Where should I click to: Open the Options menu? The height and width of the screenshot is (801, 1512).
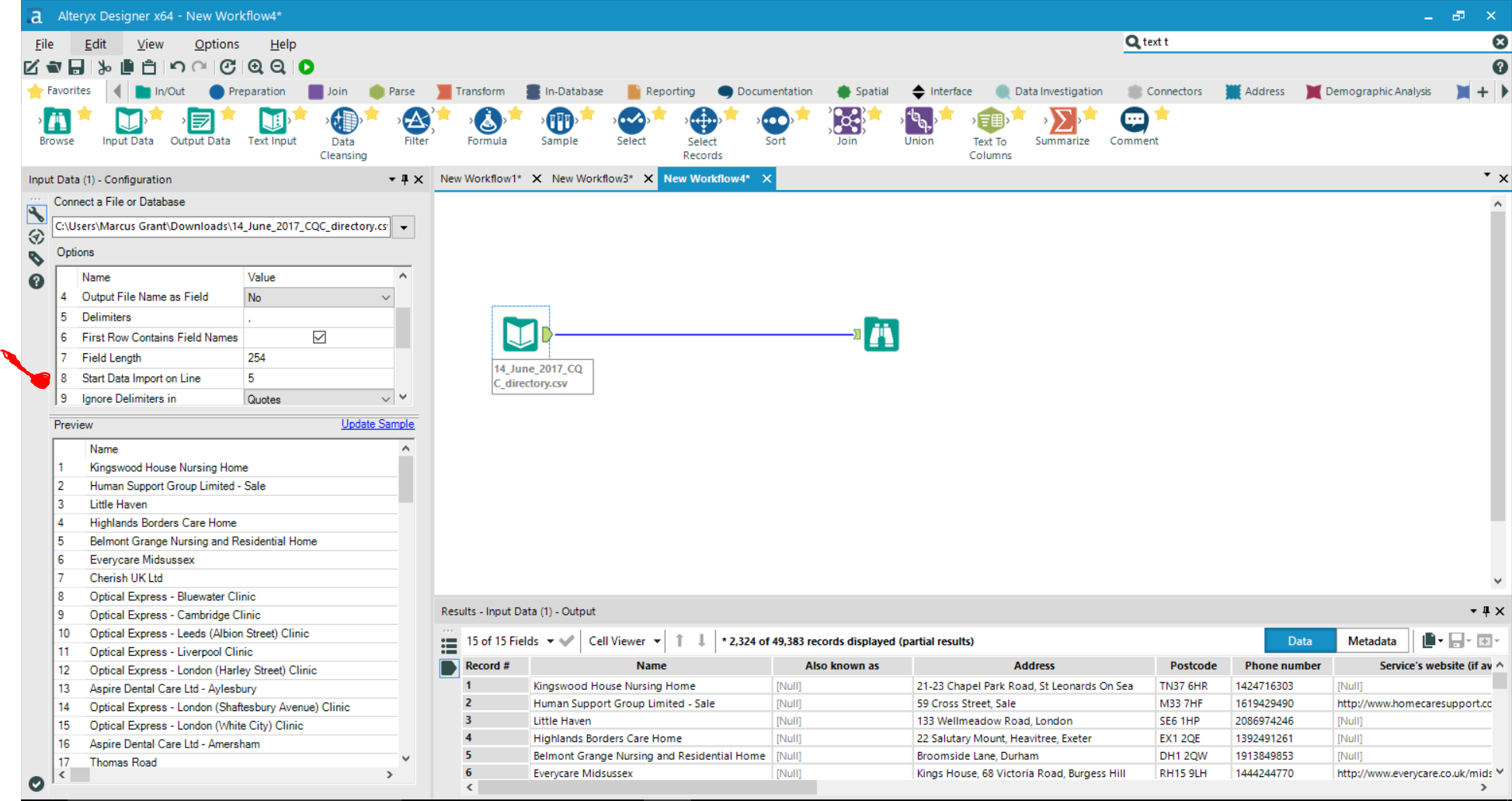point(216,43)
